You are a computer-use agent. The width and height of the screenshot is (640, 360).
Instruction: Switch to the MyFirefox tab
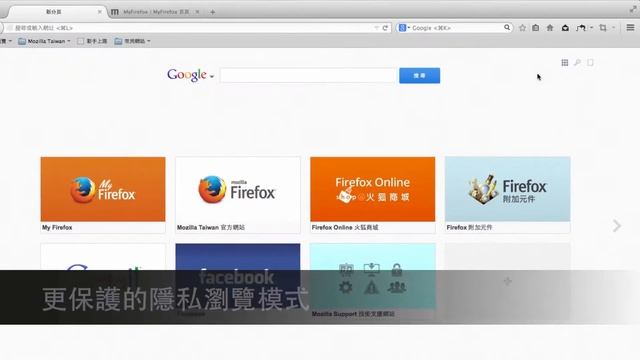[156, 12]
